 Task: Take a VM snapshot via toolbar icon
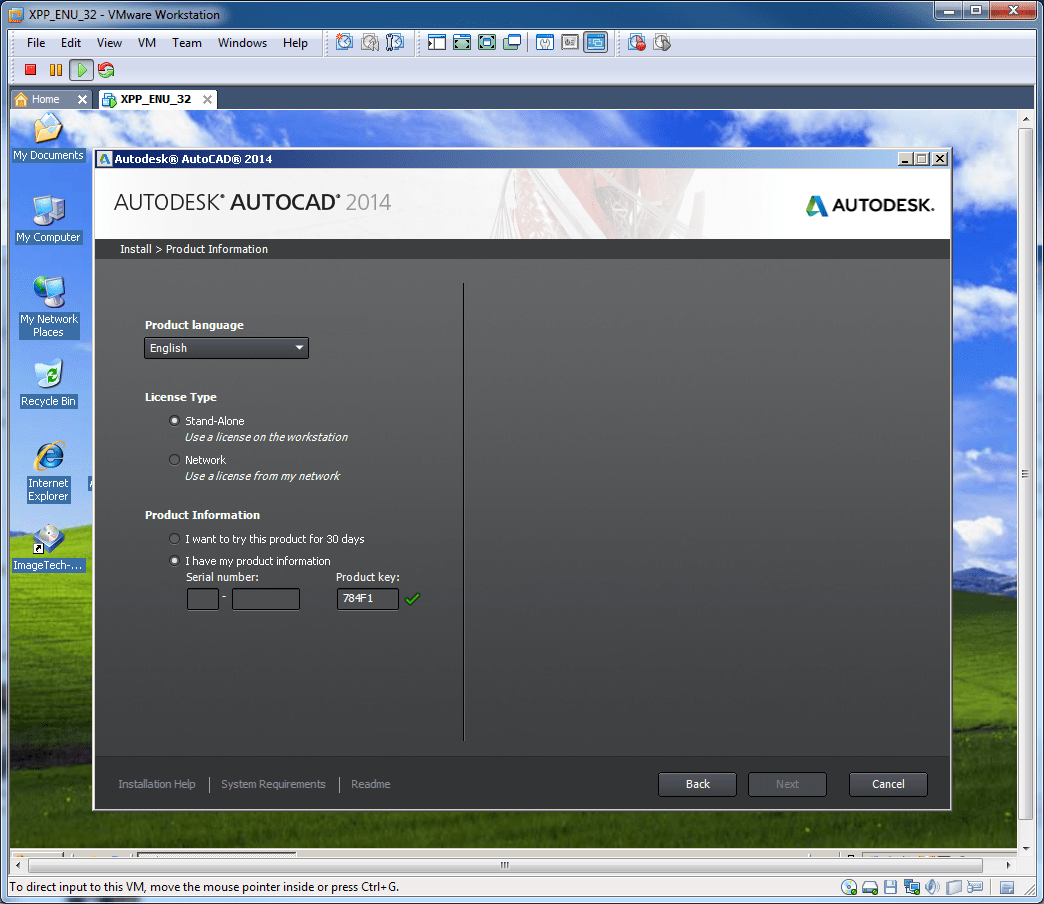coord(344,43)
